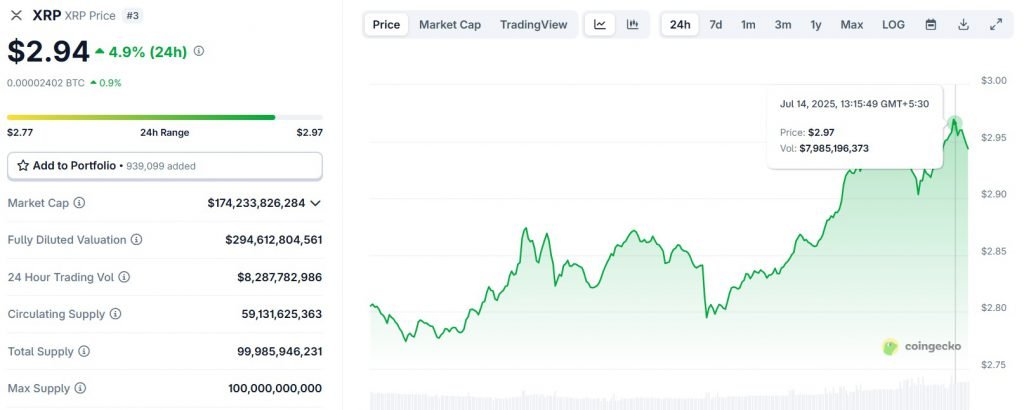Viewport: 1024px width, 410px height.
Task: Open the calendar date range picker
Action: point(931,24)
